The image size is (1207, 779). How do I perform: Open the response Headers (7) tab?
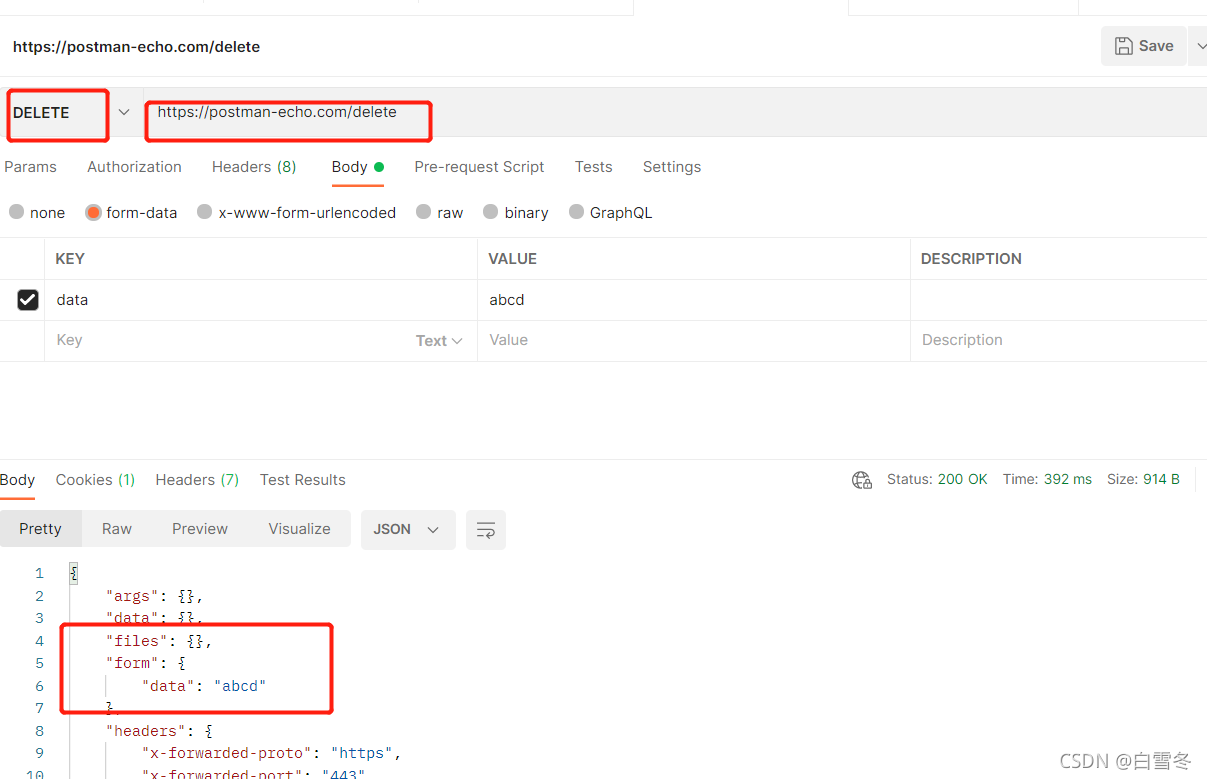tap(197, 480)
